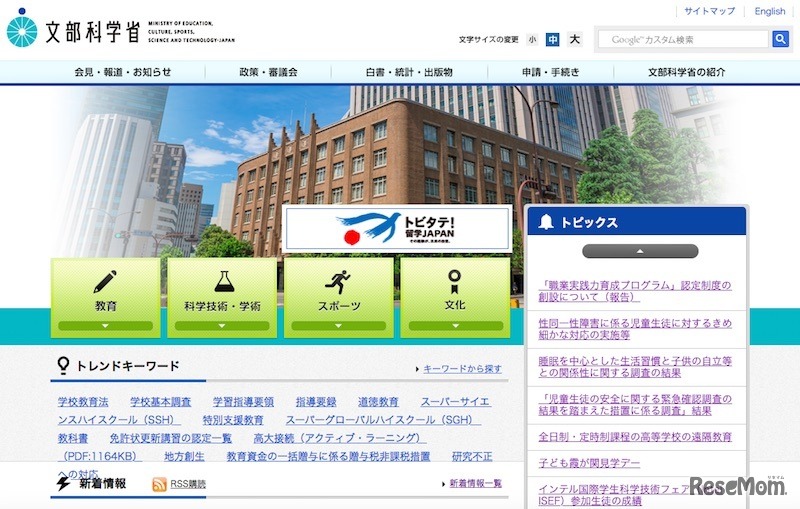800x509 pixels.
Task: Open the 文化 medal tile
Action: tap(455, 298)
